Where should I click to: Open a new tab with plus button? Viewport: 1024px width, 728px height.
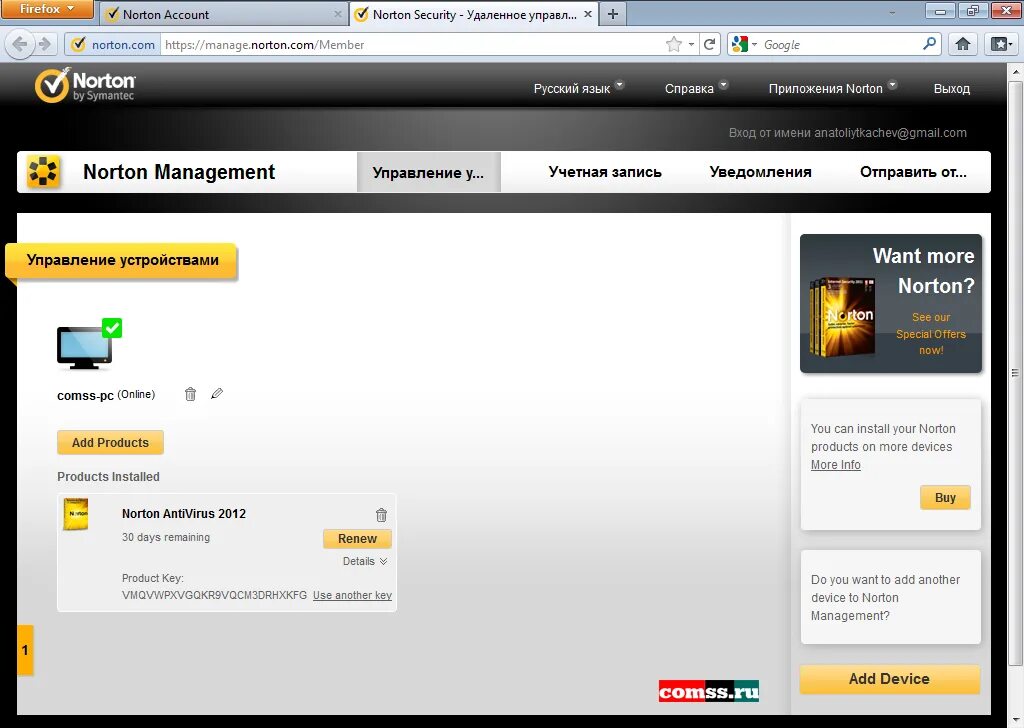(613, 14)
